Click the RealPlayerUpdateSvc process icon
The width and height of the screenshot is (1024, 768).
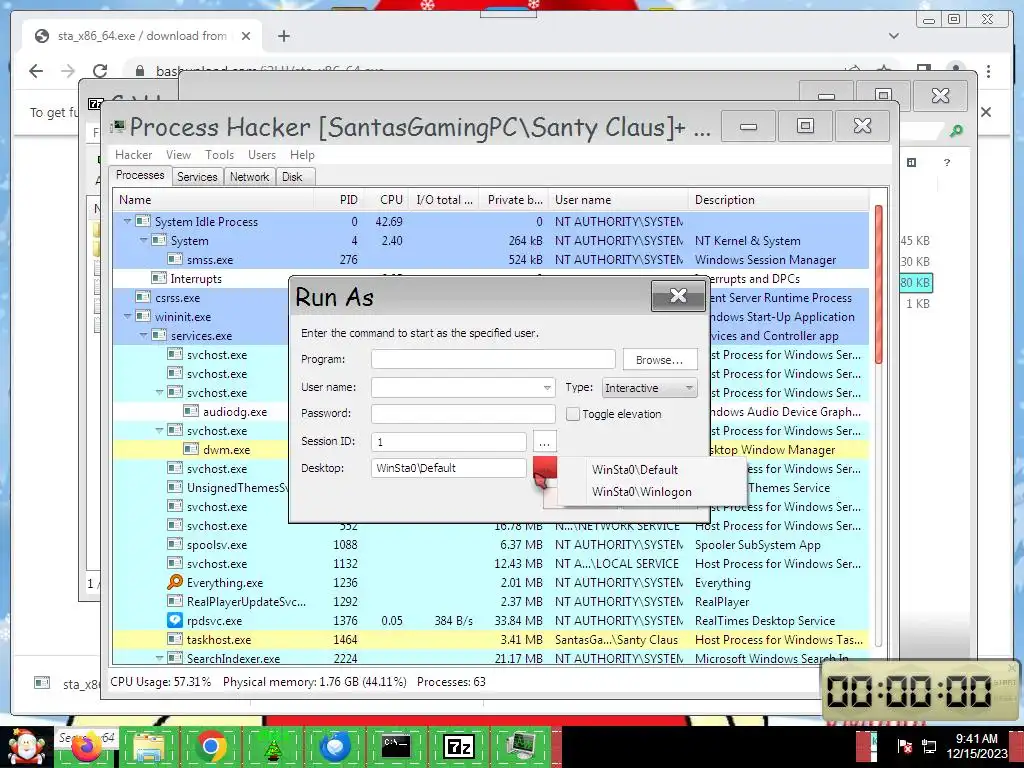coord(175,601)
